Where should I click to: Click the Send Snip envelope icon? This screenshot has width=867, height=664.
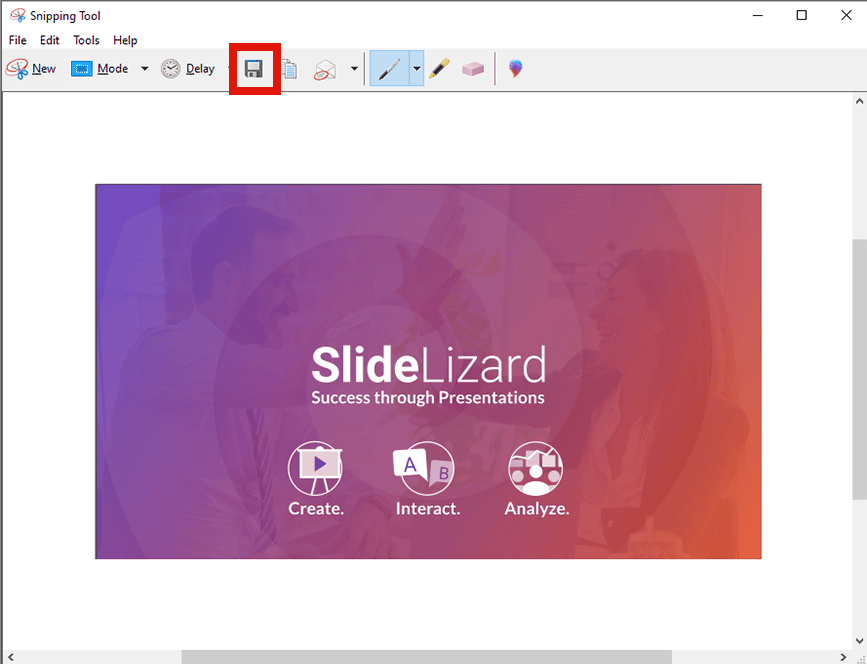click(325, 69)
